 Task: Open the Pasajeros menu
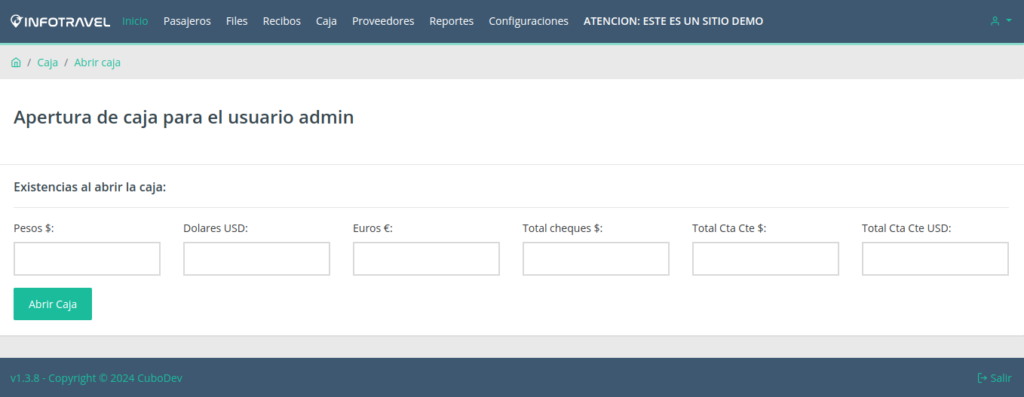[187, 21]
